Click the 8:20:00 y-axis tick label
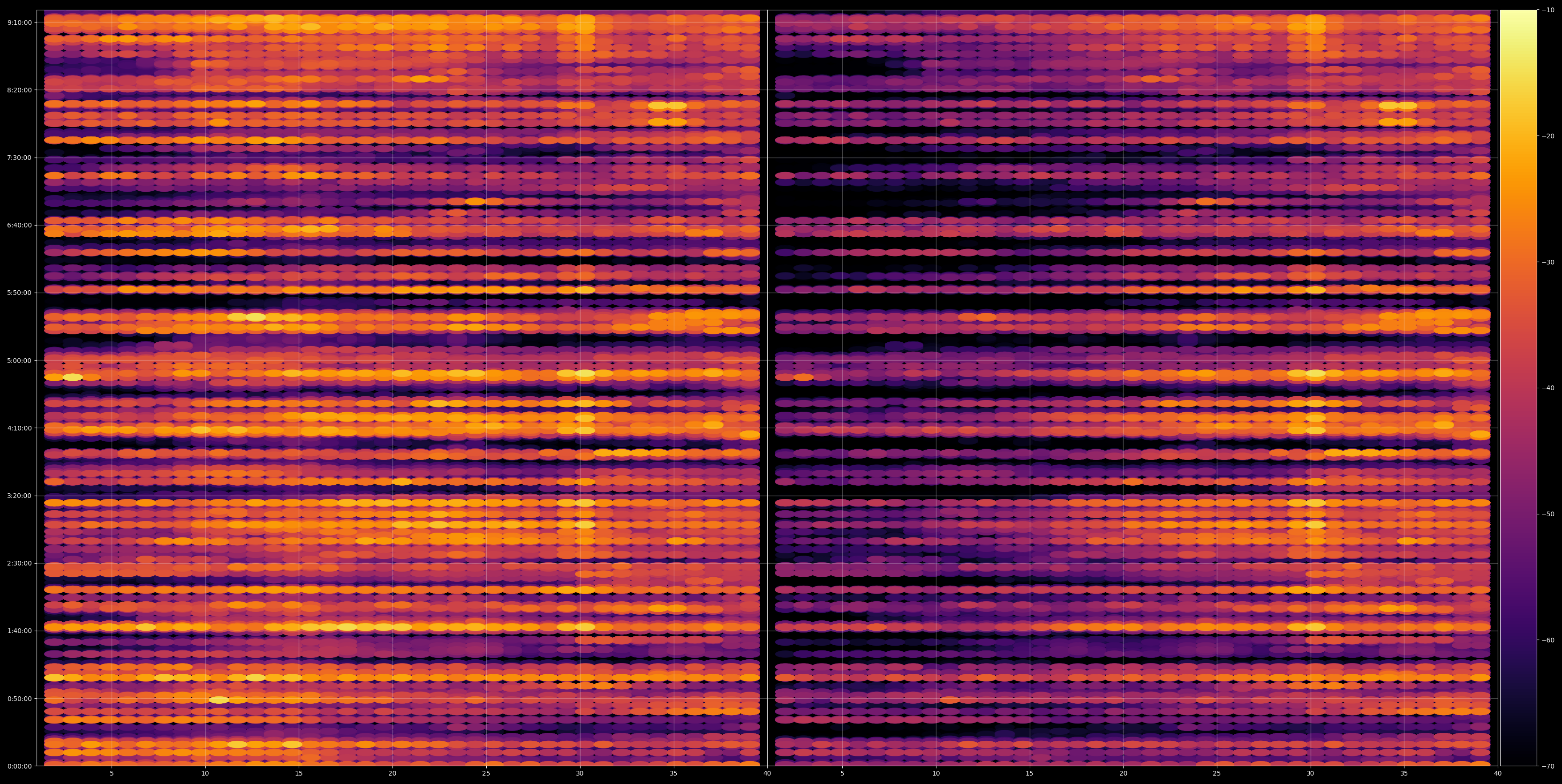 click(19, 90)
